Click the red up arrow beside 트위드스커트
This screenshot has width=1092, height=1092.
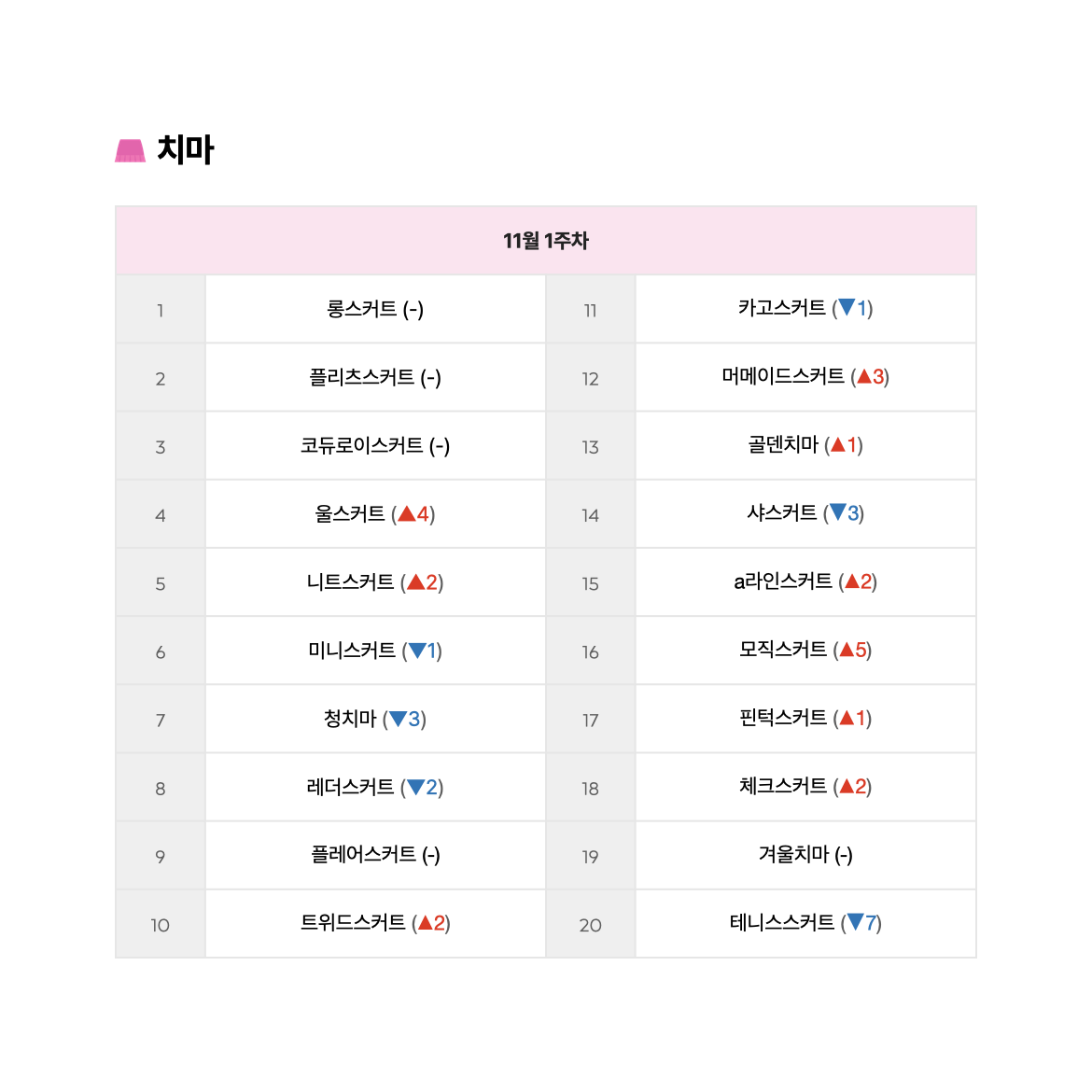(425, 923)
